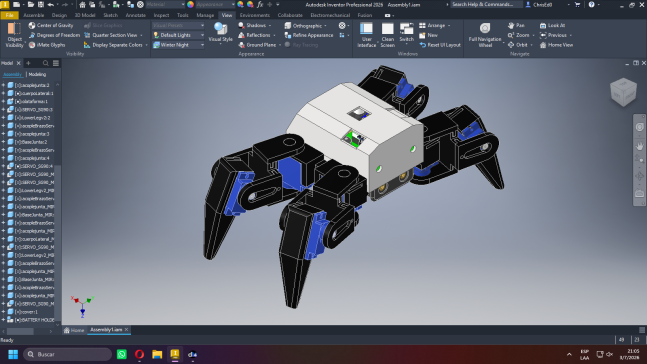Click the Search Help & Commands field
Viewport: 647px width, 364px height.
[486, 5]
